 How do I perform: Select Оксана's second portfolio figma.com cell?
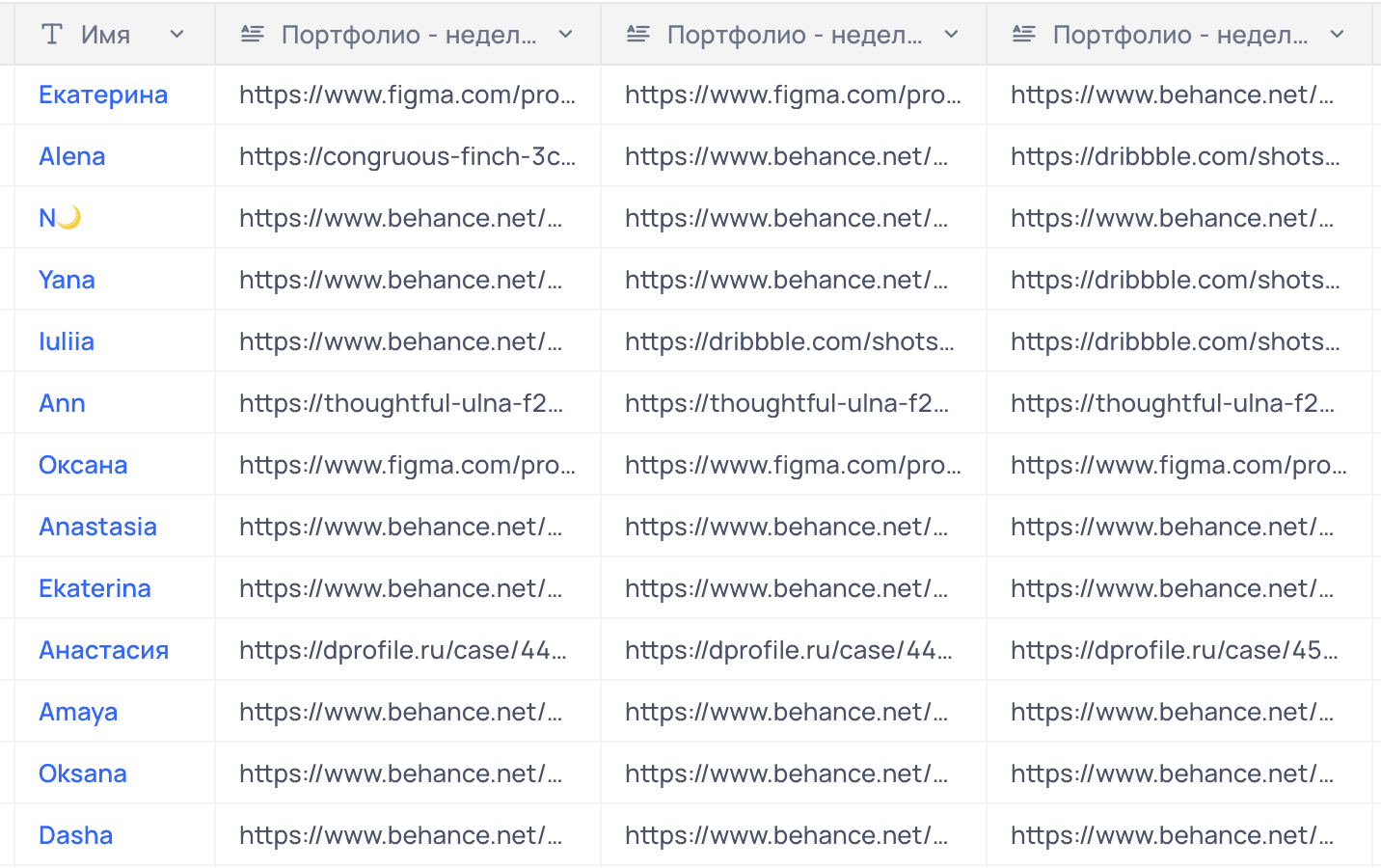(x=794, y=465)
